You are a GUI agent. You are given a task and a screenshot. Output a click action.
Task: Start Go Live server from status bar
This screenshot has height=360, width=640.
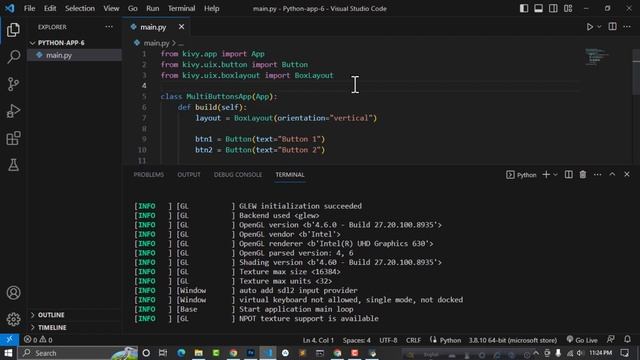click(x=582, y=340)
